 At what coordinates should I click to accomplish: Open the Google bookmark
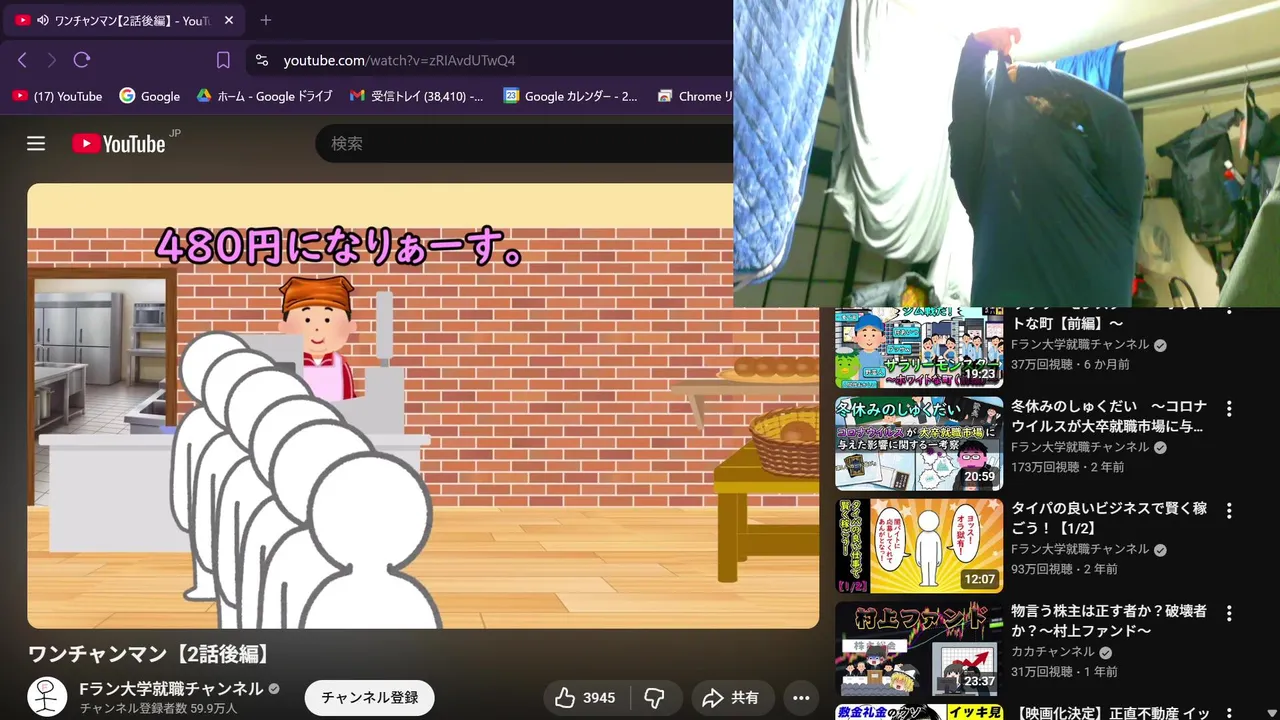tap(149, 96)
